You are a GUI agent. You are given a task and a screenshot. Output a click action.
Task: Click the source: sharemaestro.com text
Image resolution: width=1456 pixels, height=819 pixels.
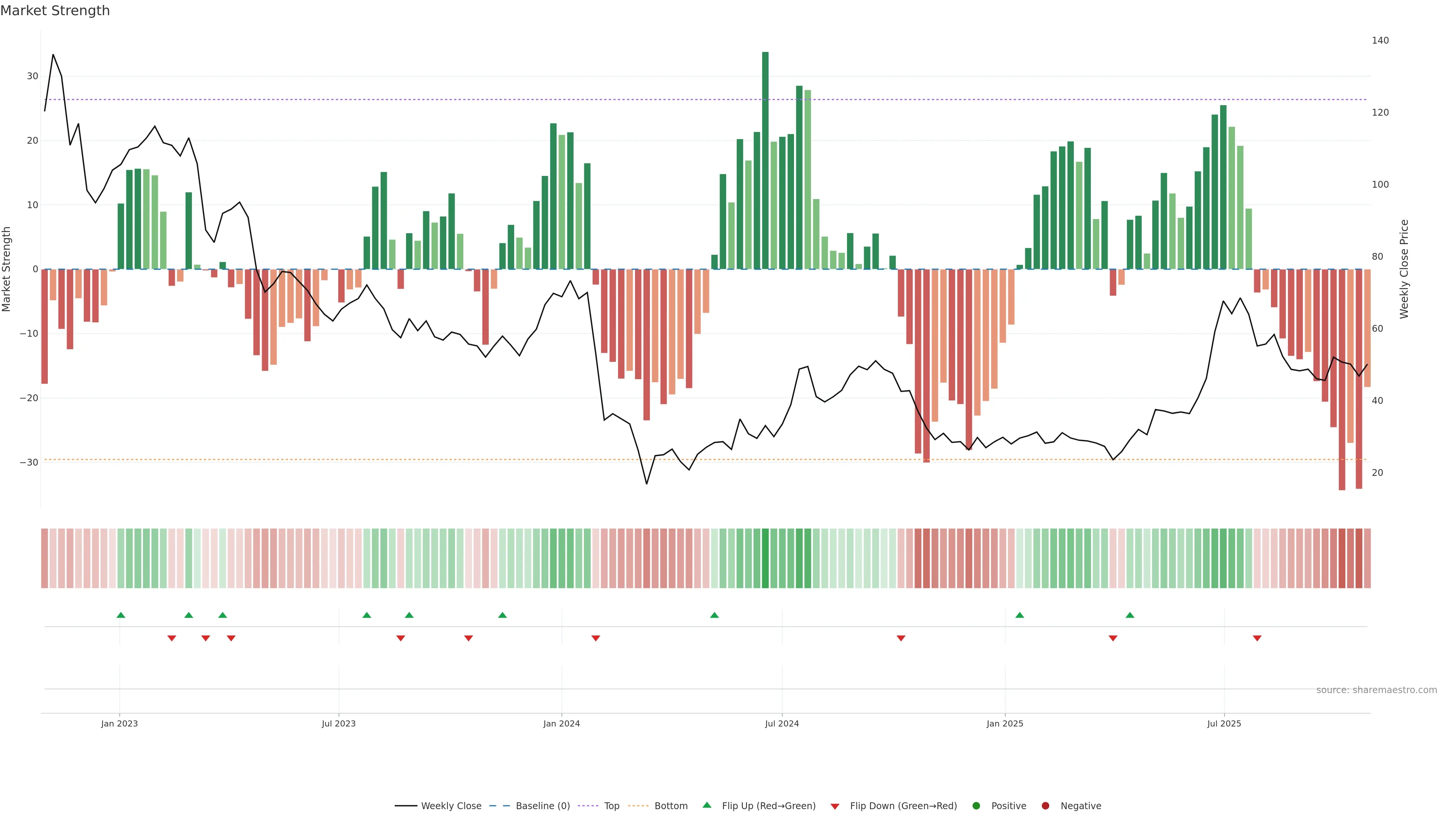tap(1376, 690)
